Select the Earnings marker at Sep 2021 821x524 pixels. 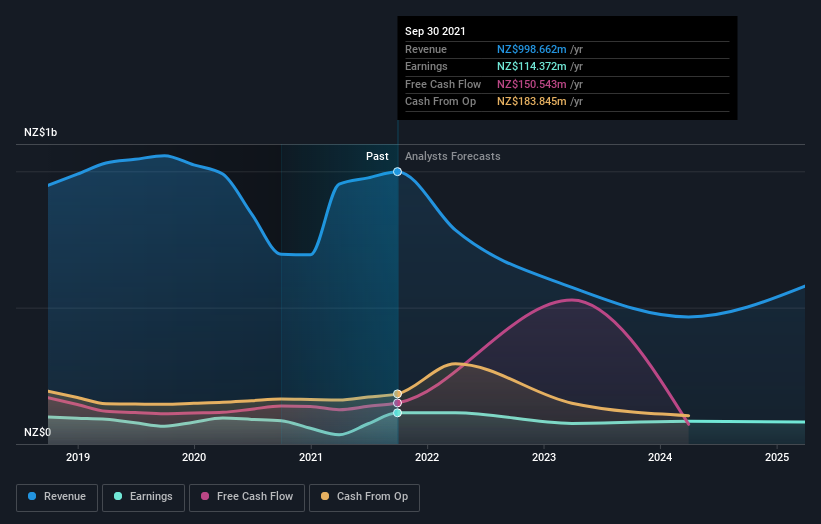tap(397, 413)
